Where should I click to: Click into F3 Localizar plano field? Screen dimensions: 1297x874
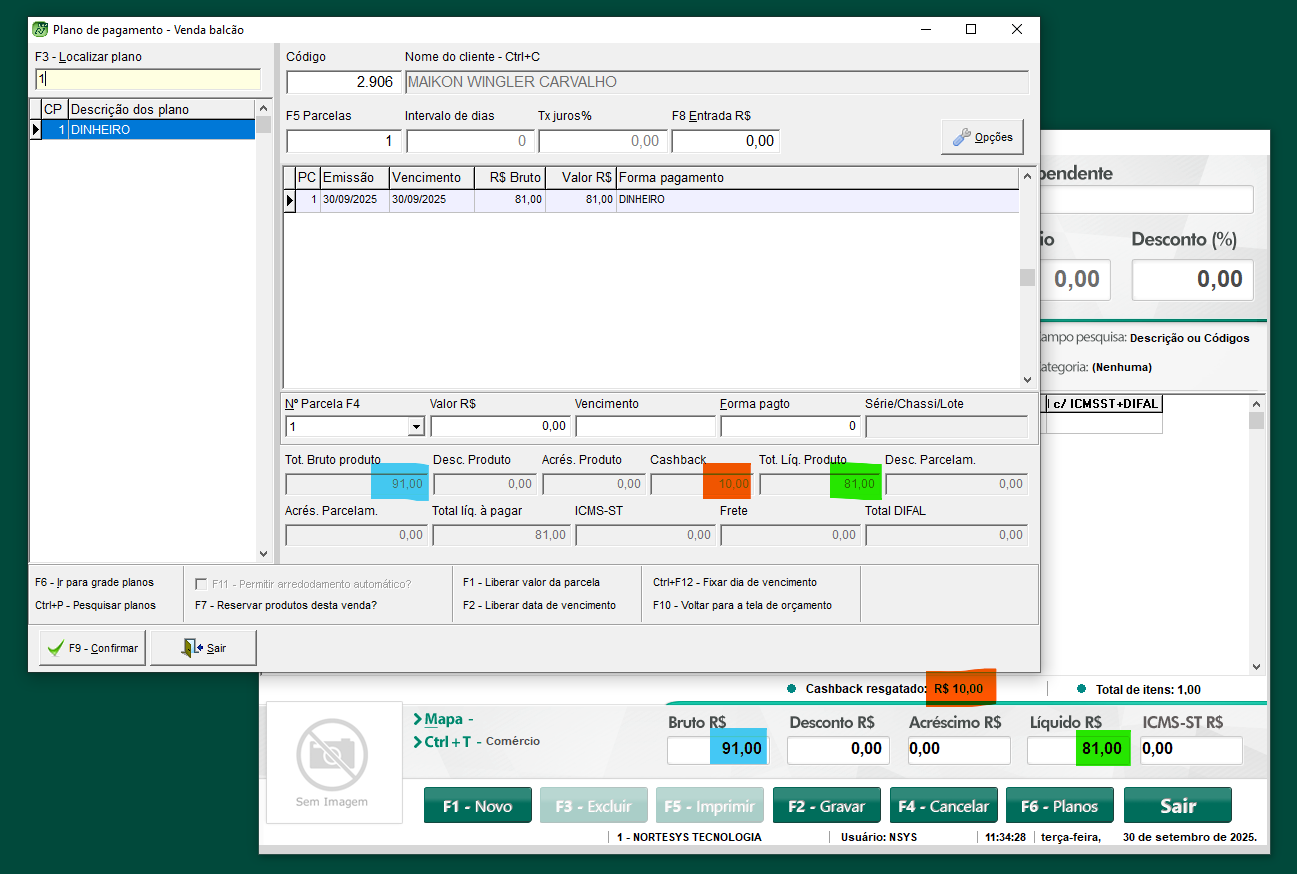click(x=147, y=79)
